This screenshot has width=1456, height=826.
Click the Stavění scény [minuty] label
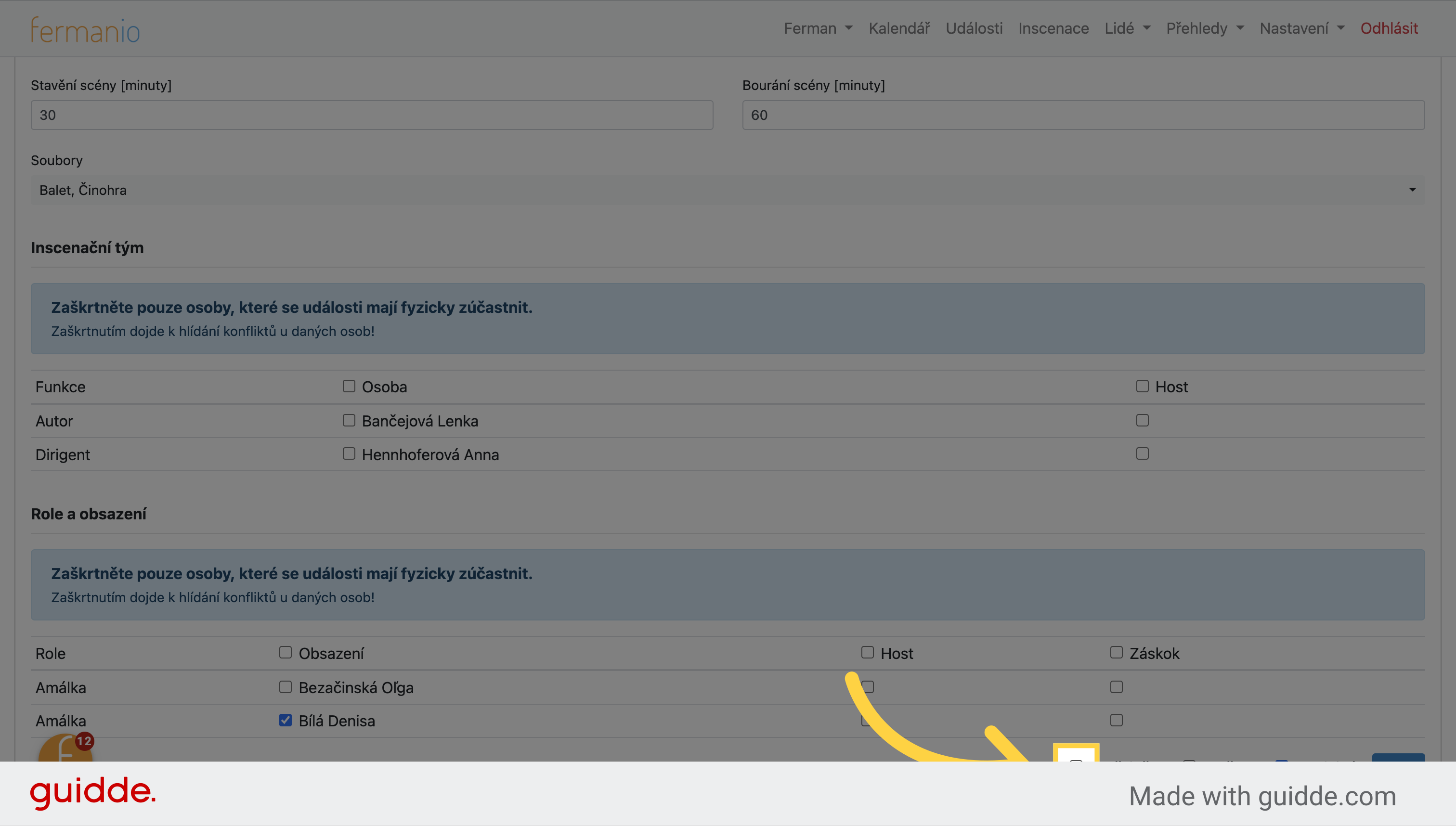pos(101,86)
